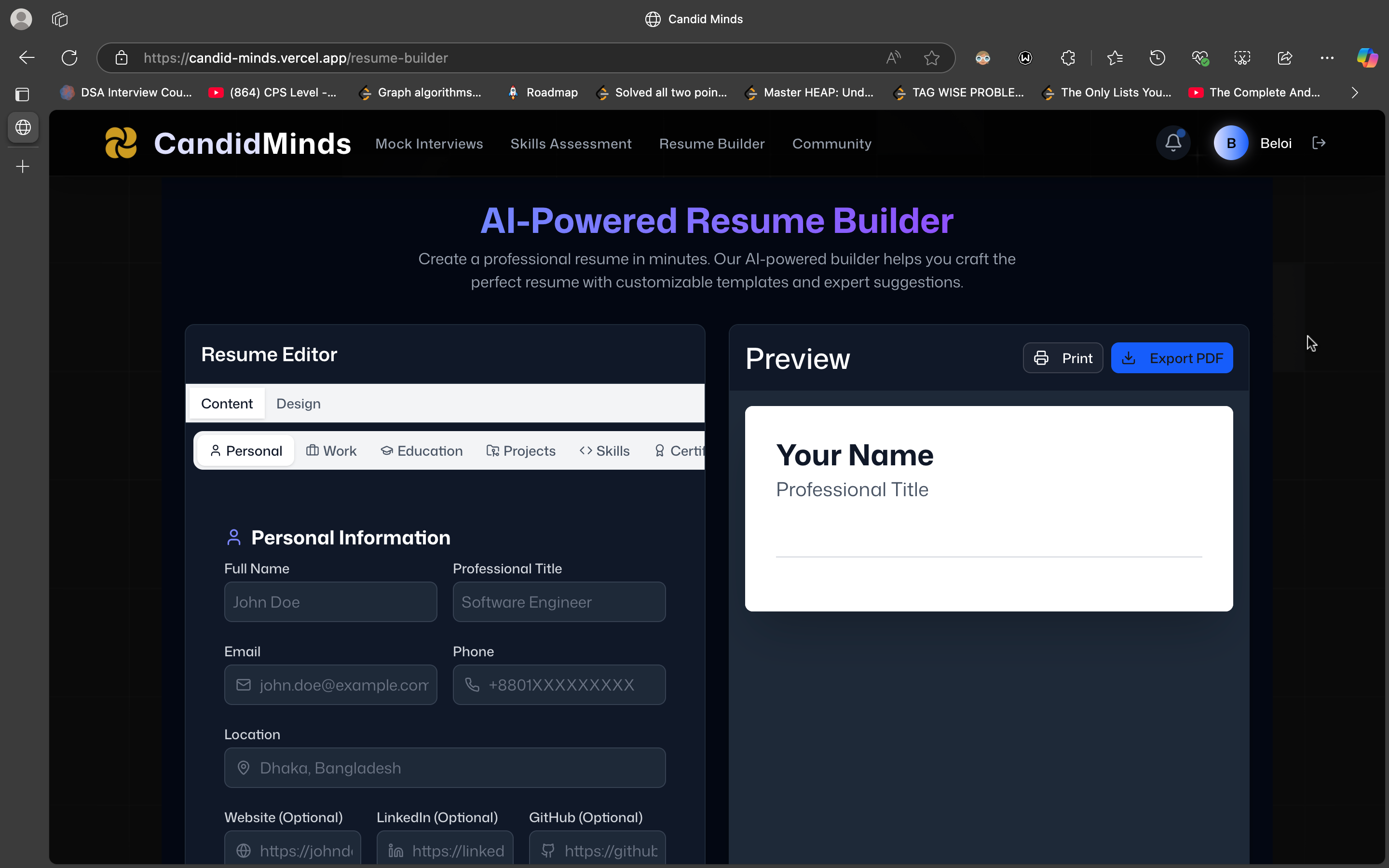Screen dimensions: 1389x868
Task: Click the Full Name input field
Action: (x=330, y=602)
